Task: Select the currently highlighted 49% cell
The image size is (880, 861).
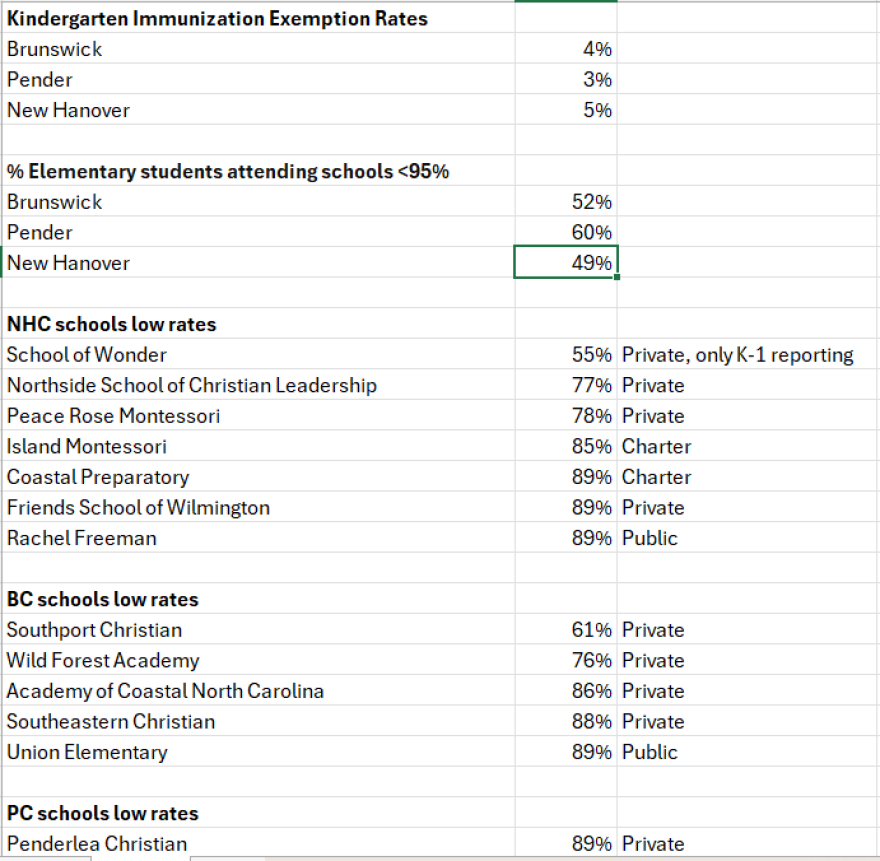Action: pos(565,263)
